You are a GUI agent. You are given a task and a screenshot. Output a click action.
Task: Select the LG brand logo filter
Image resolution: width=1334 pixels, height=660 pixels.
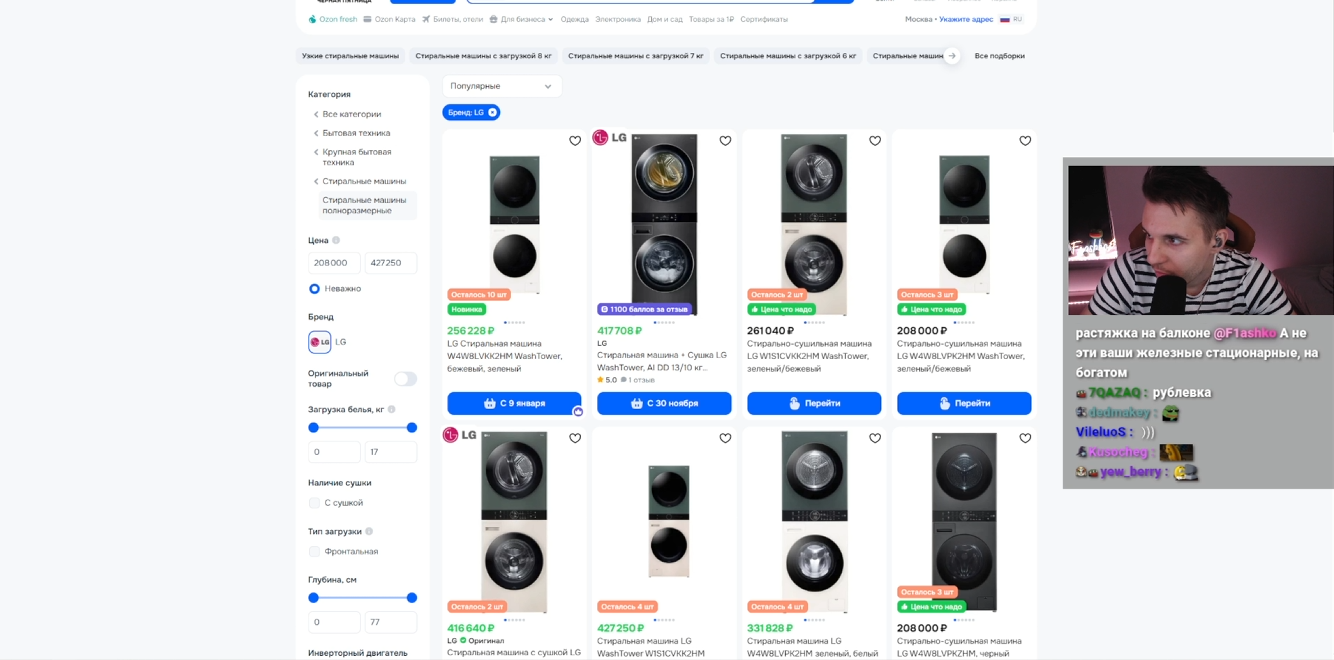[x=319, y=342]
